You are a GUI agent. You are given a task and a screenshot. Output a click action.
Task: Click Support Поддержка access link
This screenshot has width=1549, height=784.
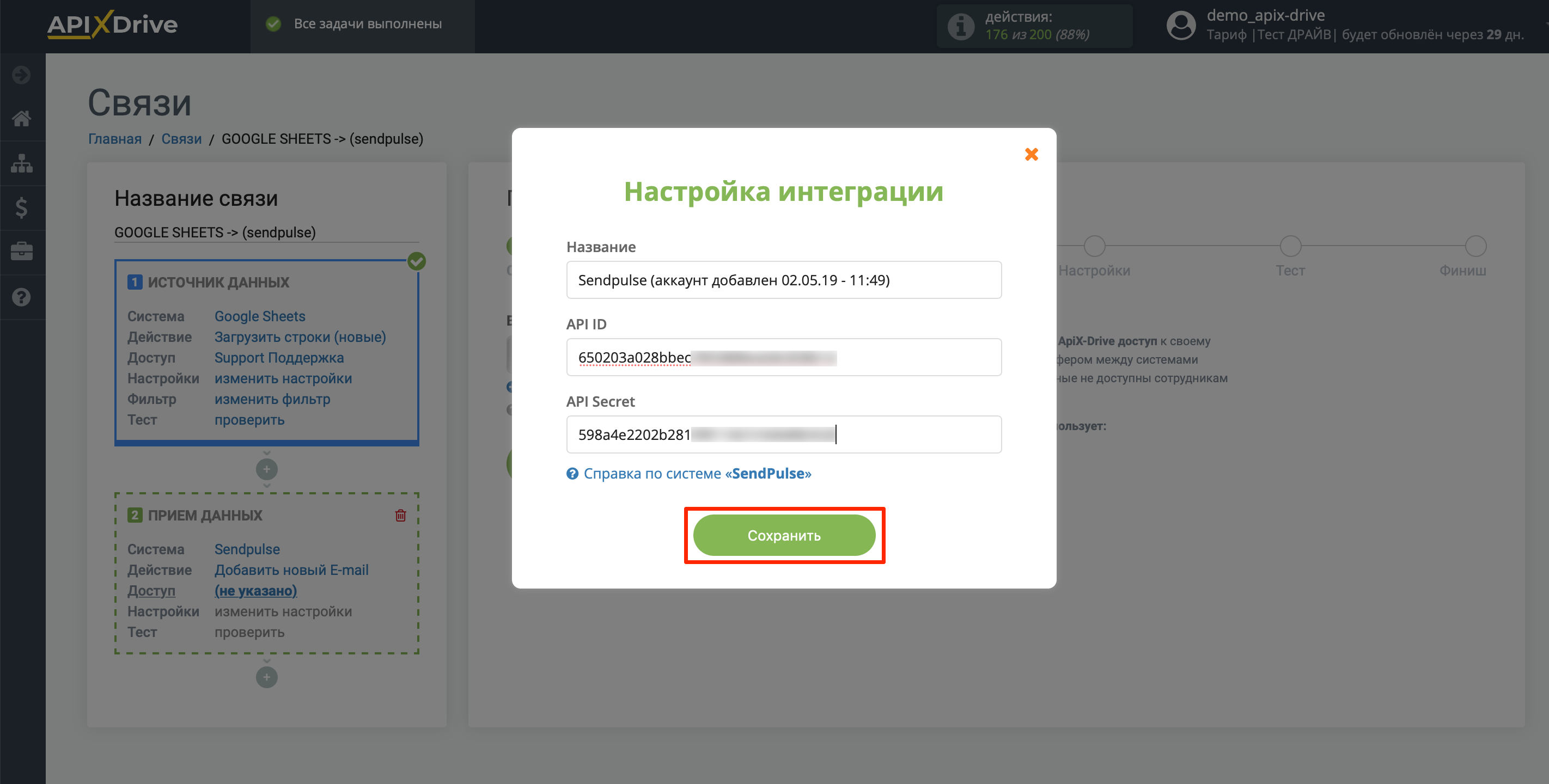coord(279,358)
